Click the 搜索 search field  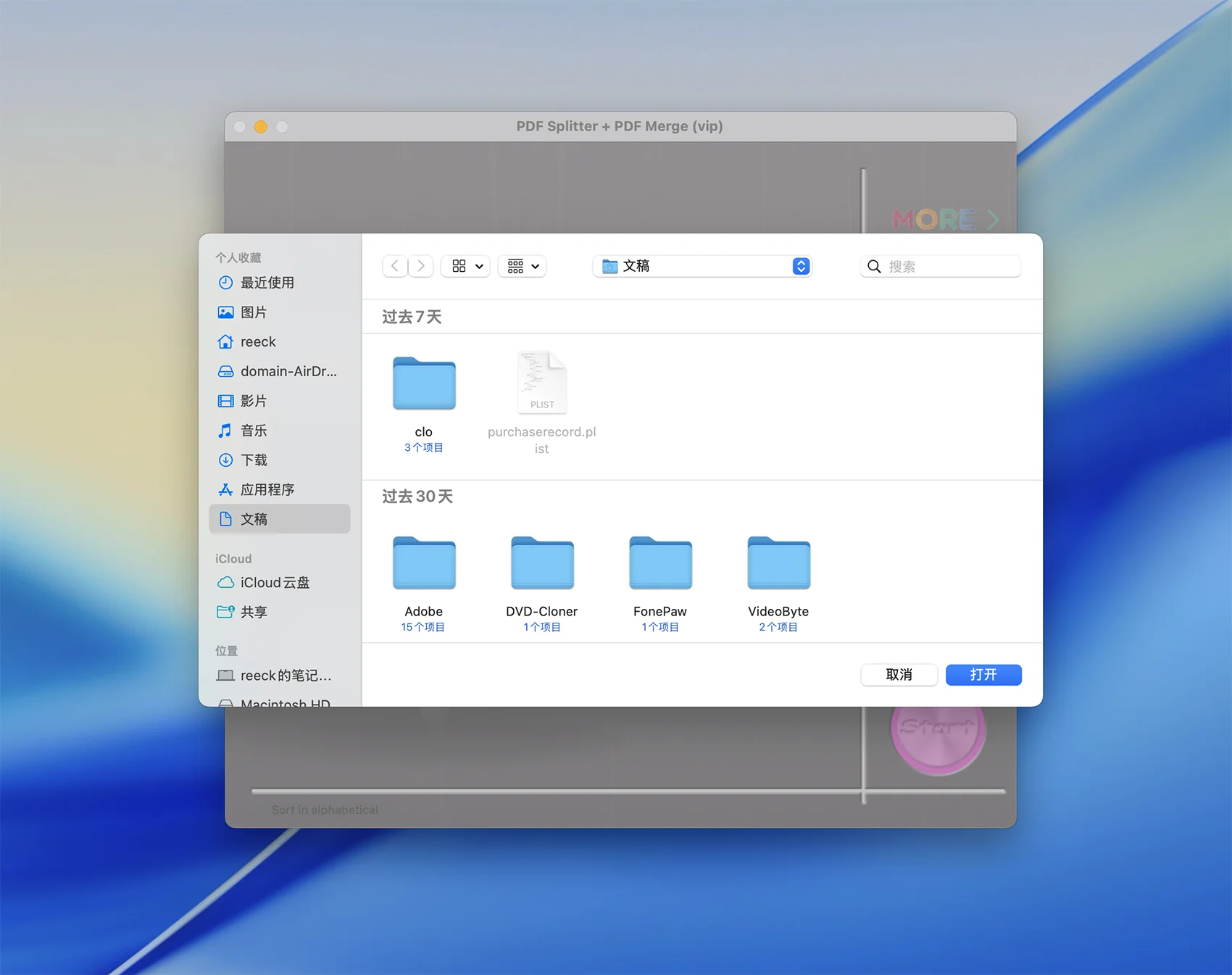point(949,267)
